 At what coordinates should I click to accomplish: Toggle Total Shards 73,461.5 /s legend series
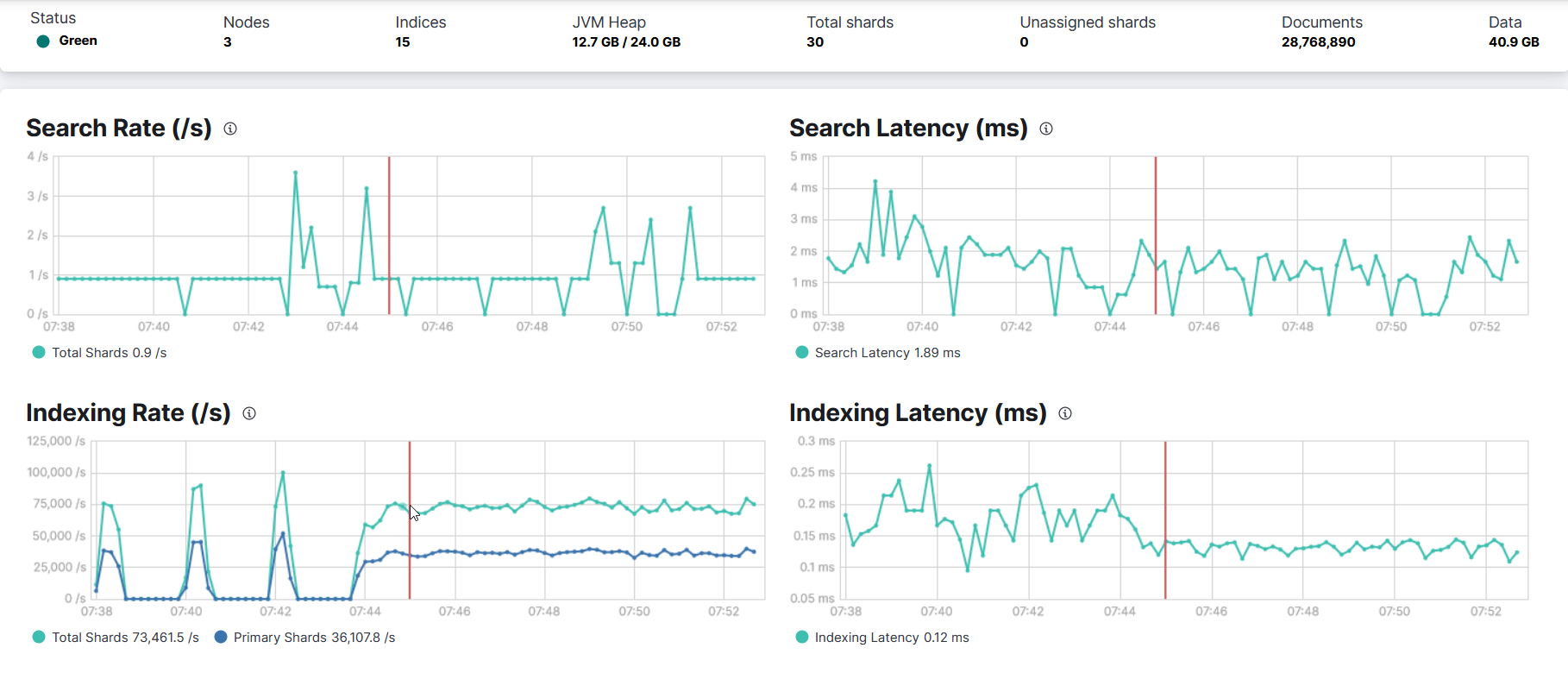click(116, 637)
